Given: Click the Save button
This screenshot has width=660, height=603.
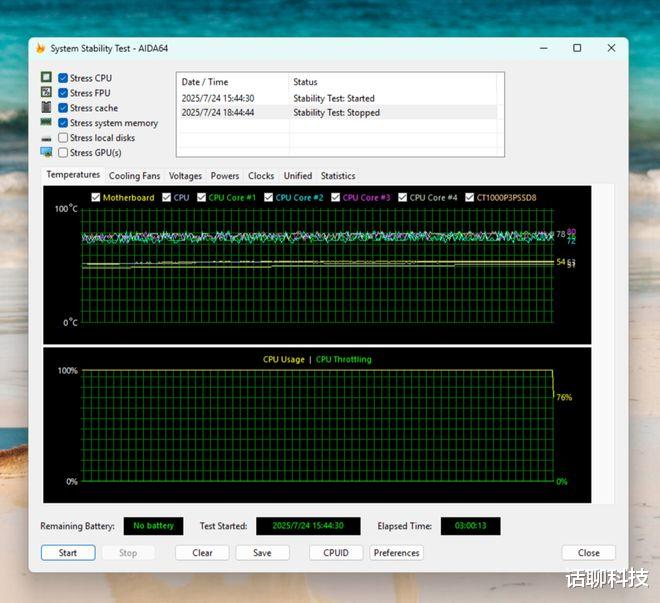Looking at the screenshot, I should [262, 553].
